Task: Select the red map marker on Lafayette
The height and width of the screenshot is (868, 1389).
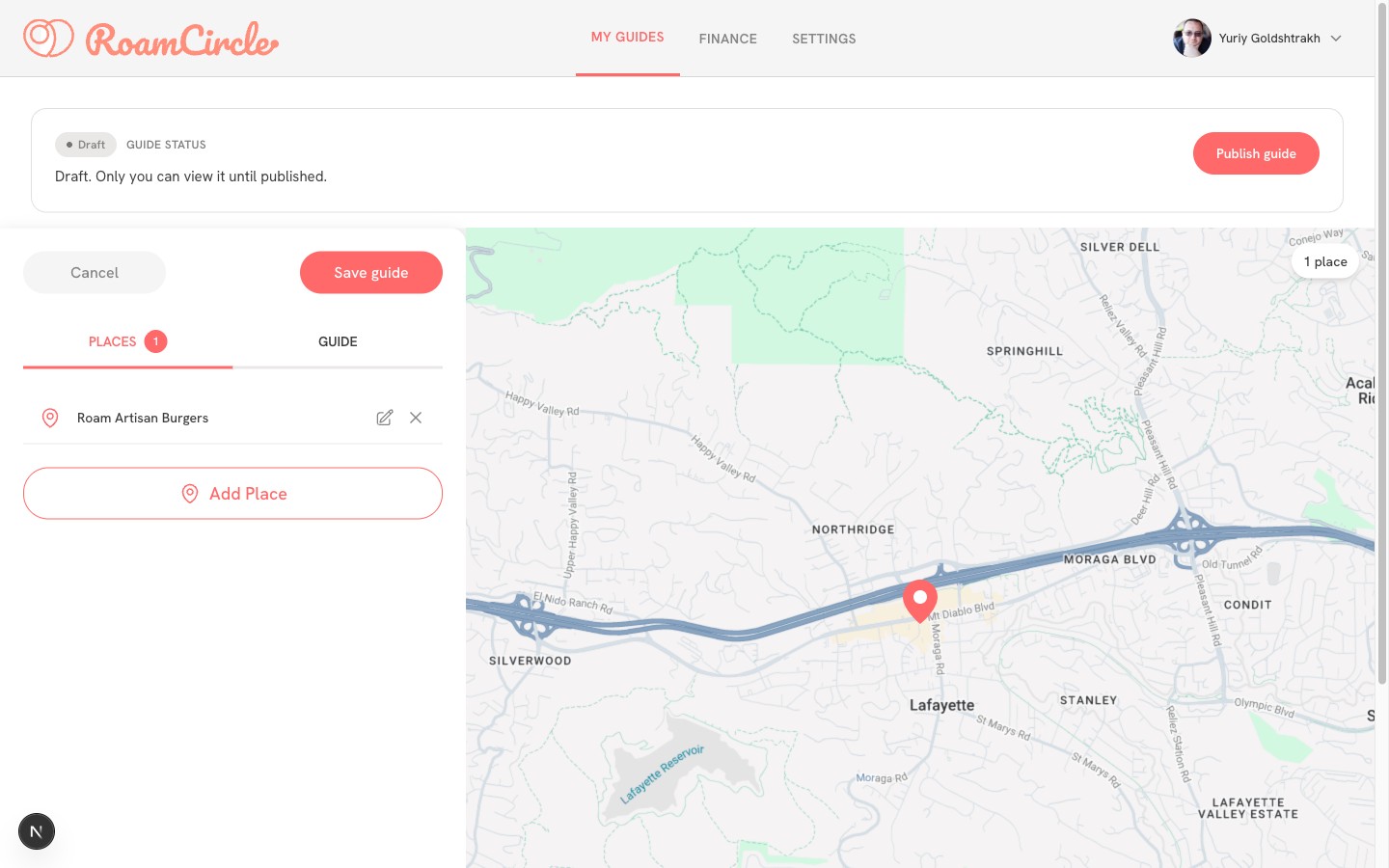Action: pyautogui.click(x=920, y=601)
